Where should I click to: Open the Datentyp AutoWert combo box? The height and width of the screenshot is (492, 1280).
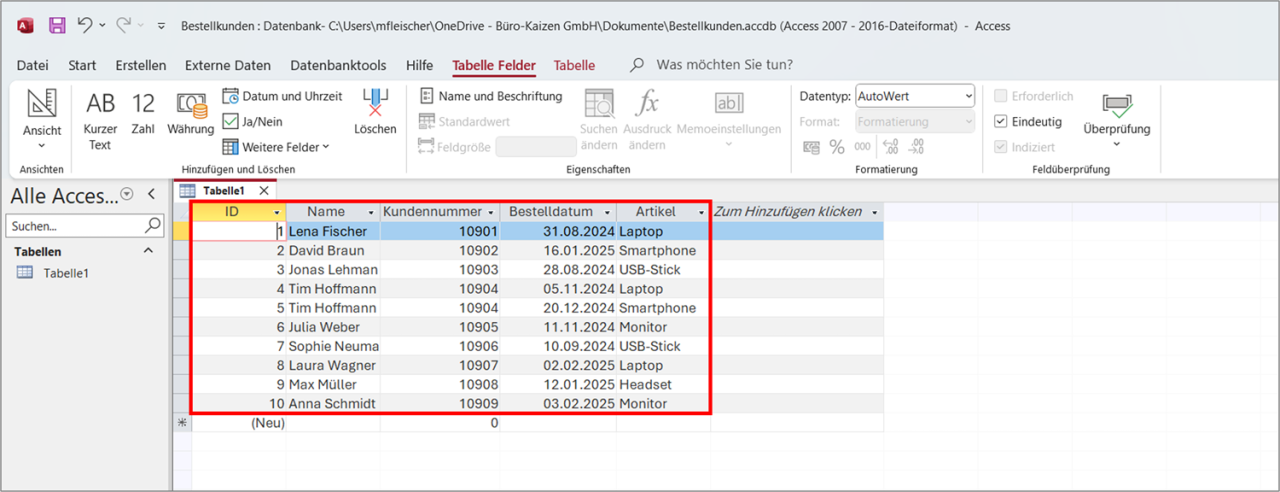[x=915, y=97]
